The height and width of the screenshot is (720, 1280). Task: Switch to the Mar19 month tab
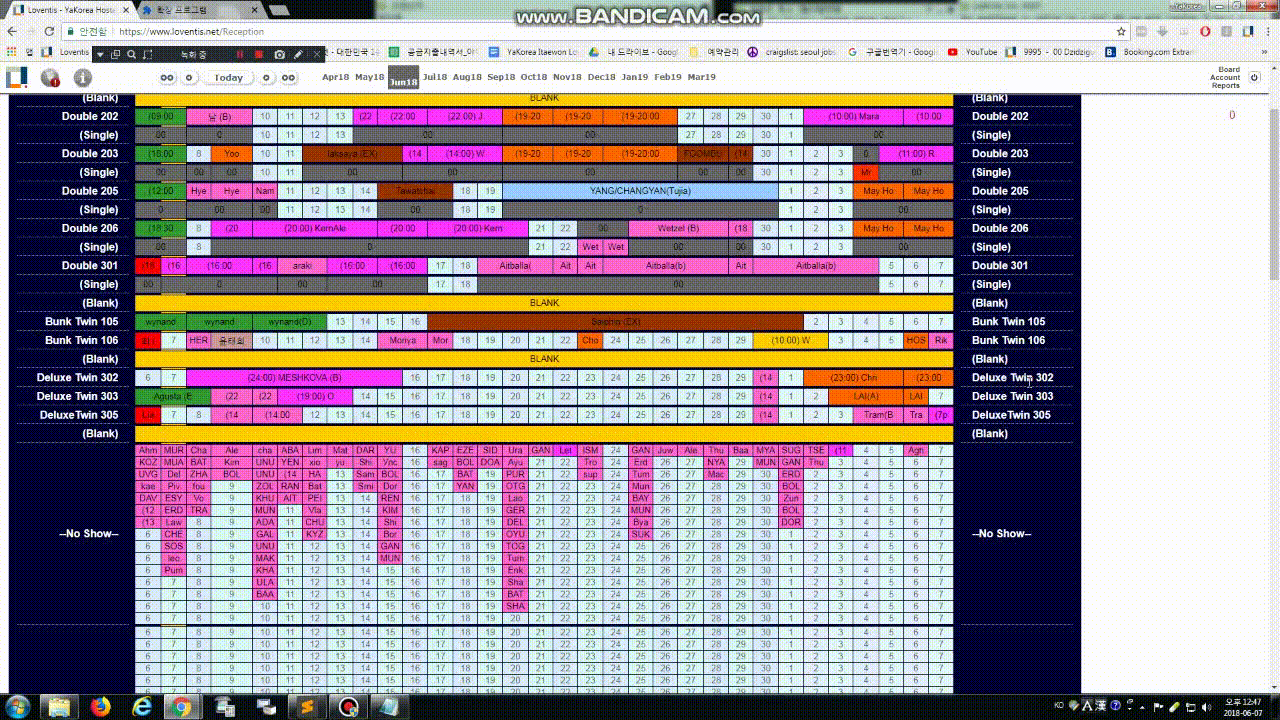coord(701,77)
